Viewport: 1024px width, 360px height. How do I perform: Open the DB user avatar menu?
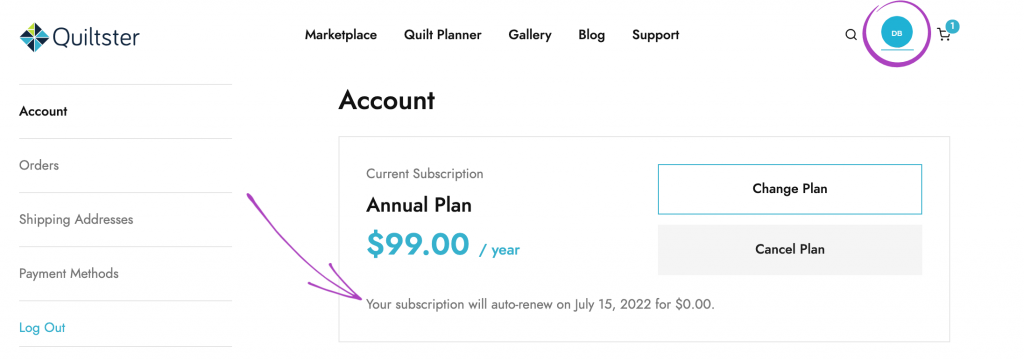pyautogui.click(x=897, y=33)
